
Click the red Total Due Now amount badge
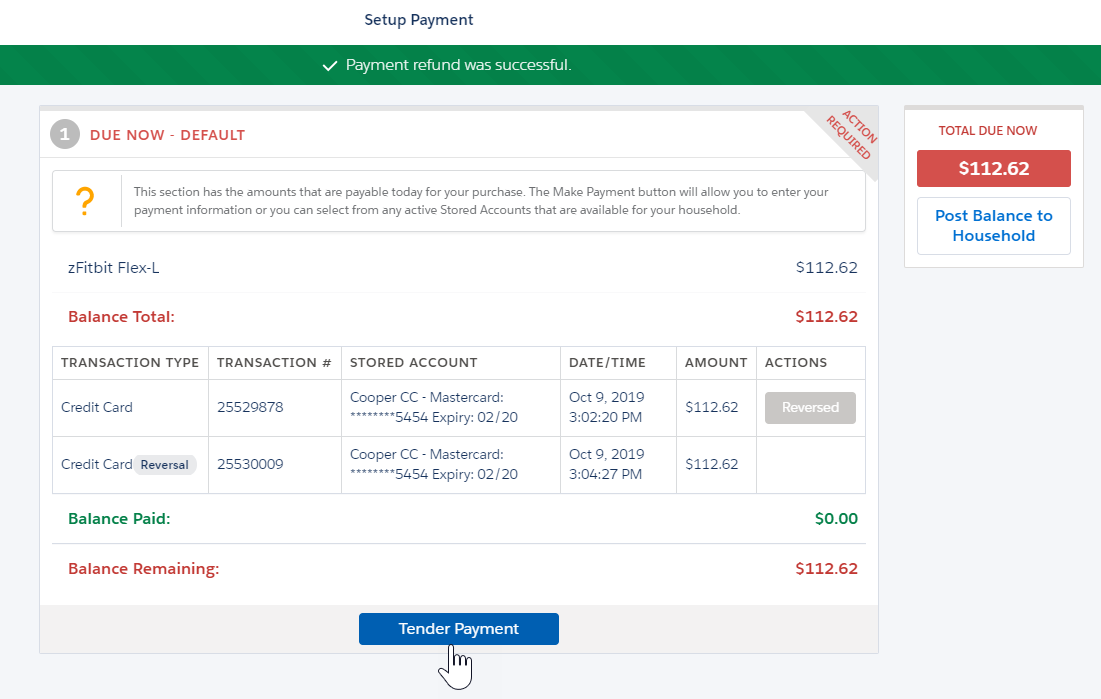tap(993, 168)
